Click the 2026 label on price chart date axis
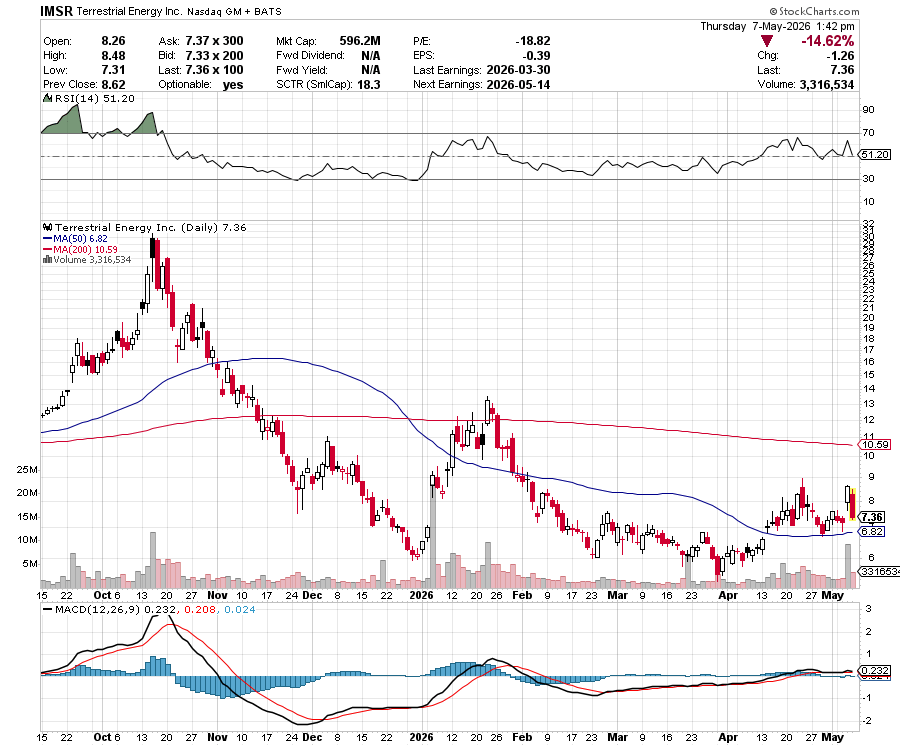 tap(421, 595)
